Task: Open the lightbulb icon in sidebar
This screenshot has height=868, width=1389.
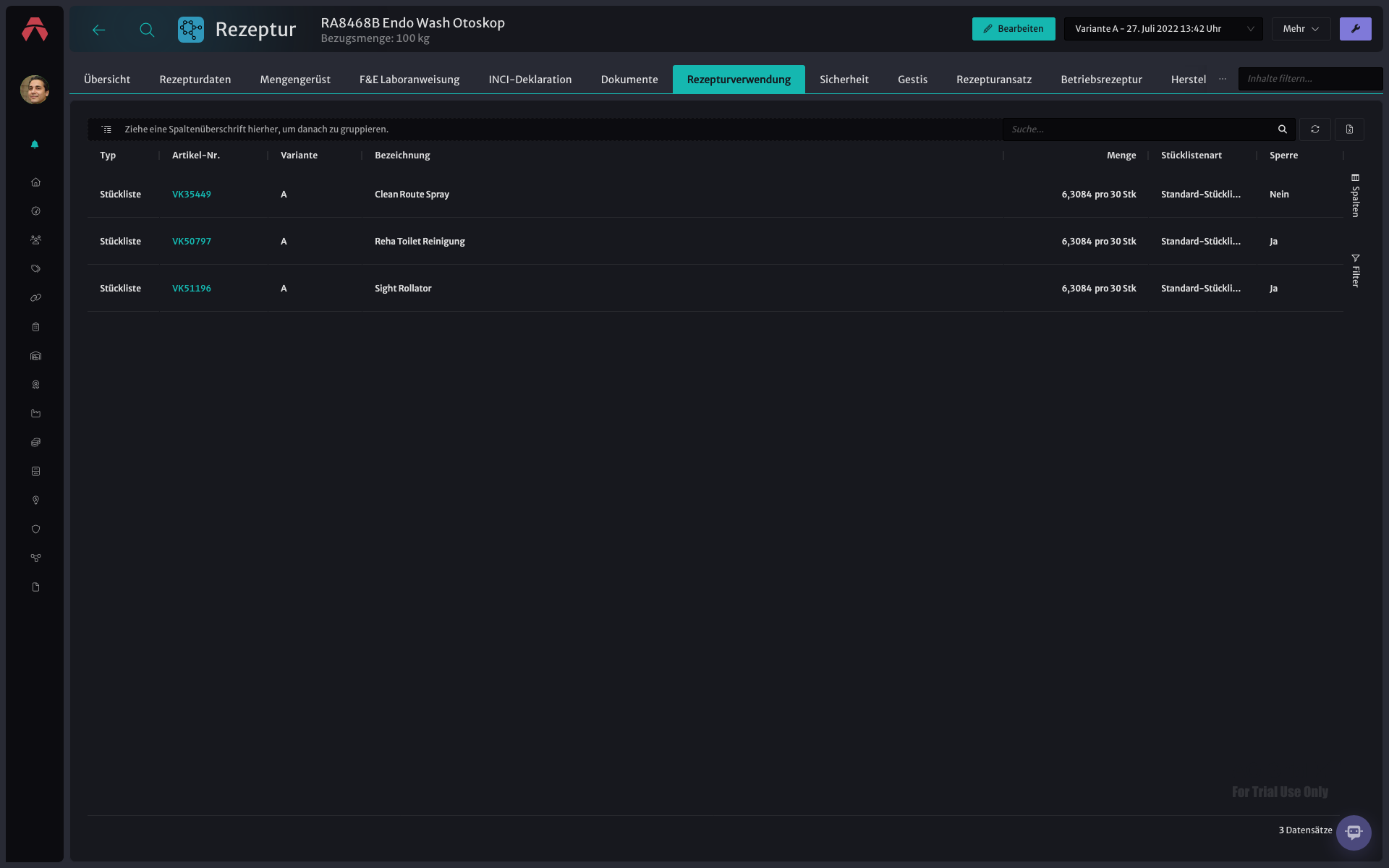Action: tap(35, 501)
